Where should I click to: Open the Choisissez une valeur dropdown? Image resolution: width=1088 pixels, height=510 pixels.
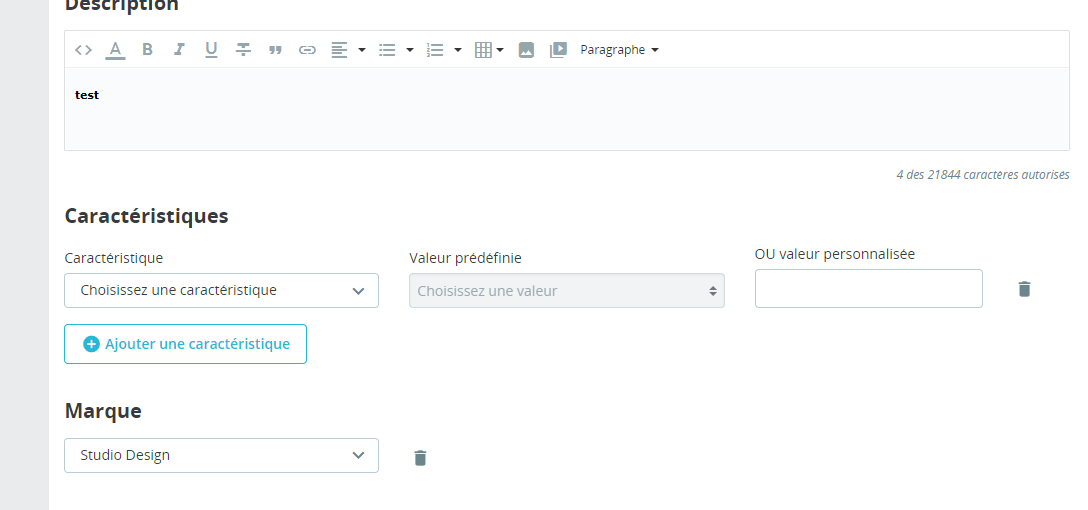pyautogui.click(x=567, y=291)
